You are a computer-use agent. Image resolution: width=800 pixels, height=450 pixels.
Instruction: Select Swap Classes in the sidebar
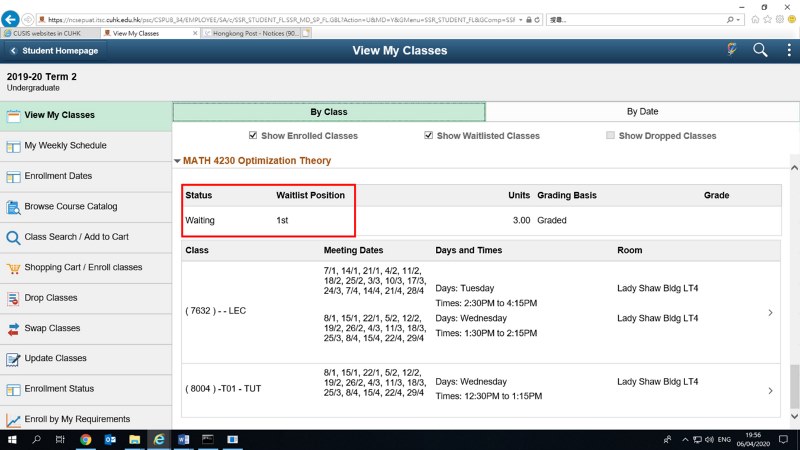(52, 328)
